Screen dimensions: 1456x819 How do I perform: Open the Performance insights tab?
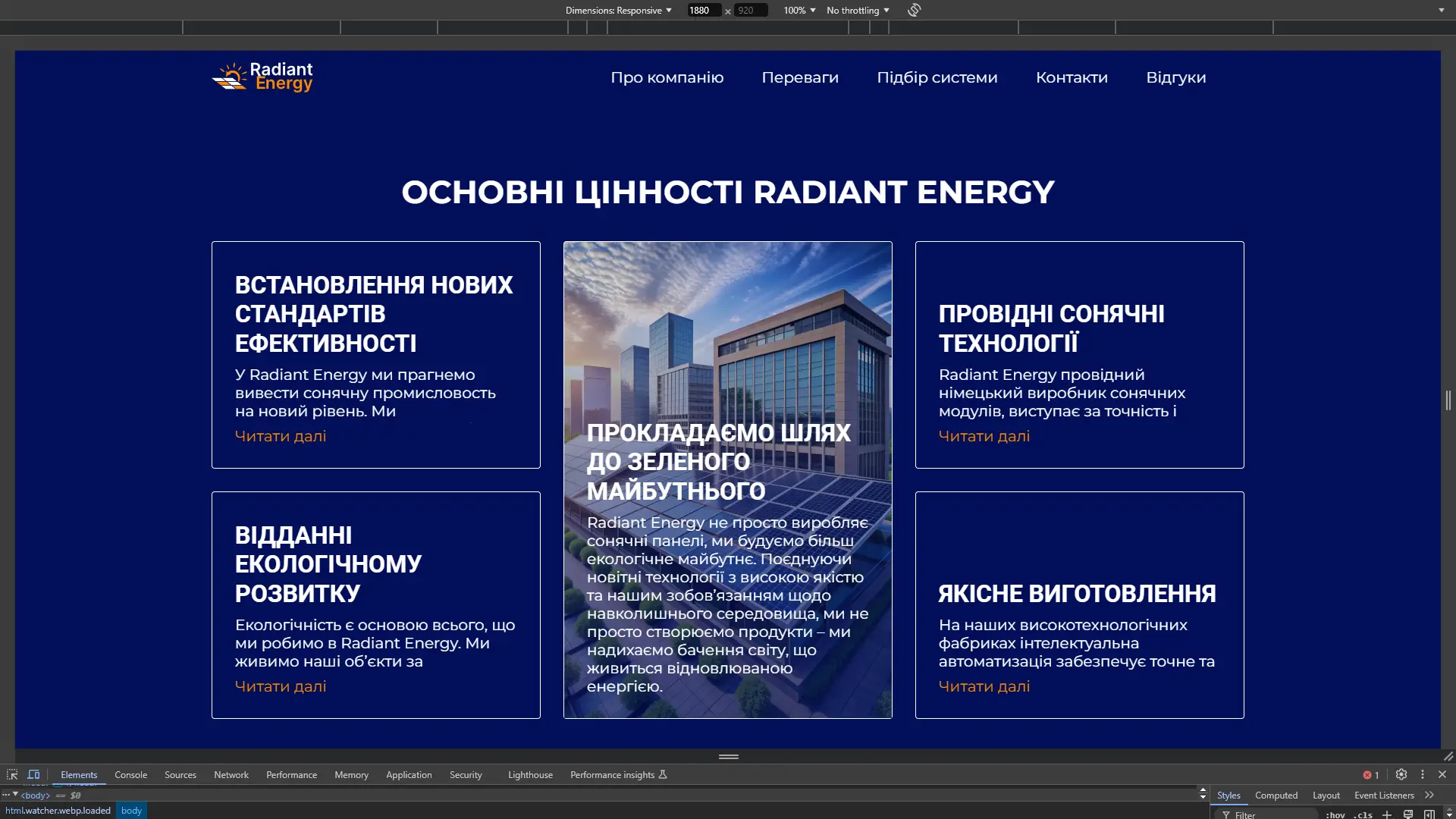[x=618, y=774]
